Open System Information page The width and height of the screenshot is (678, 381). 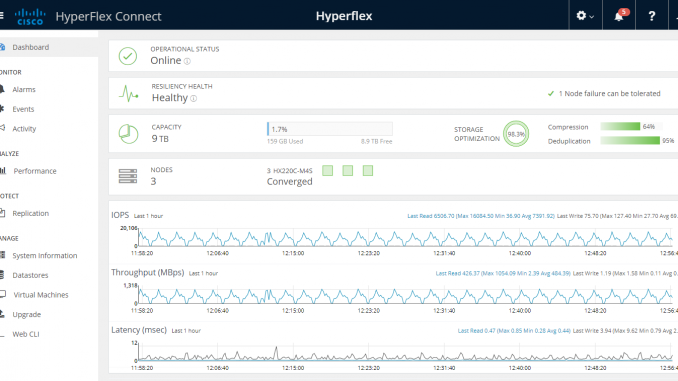click(45, 256)
